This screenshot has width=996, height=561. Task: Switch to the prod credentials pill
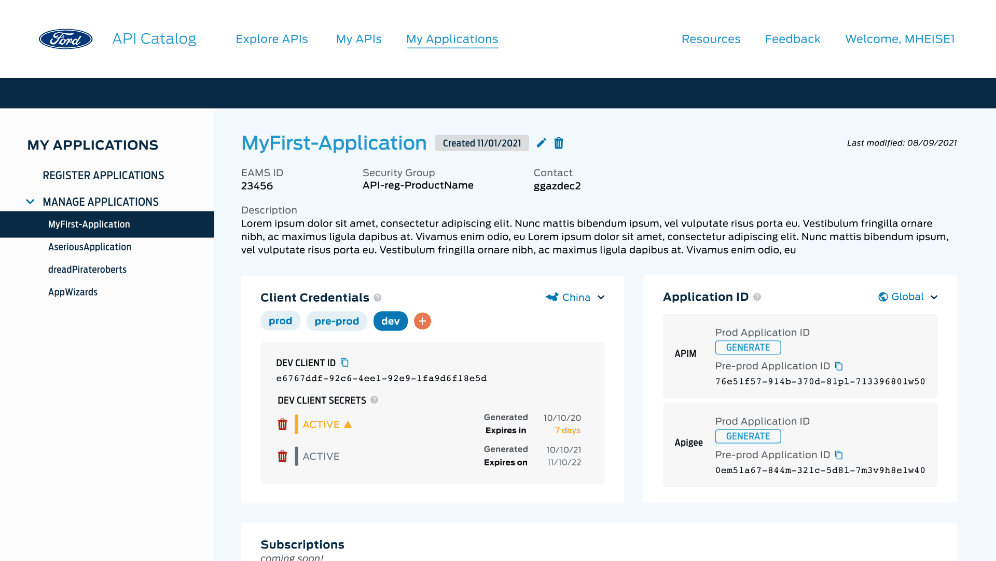[280, 321]
